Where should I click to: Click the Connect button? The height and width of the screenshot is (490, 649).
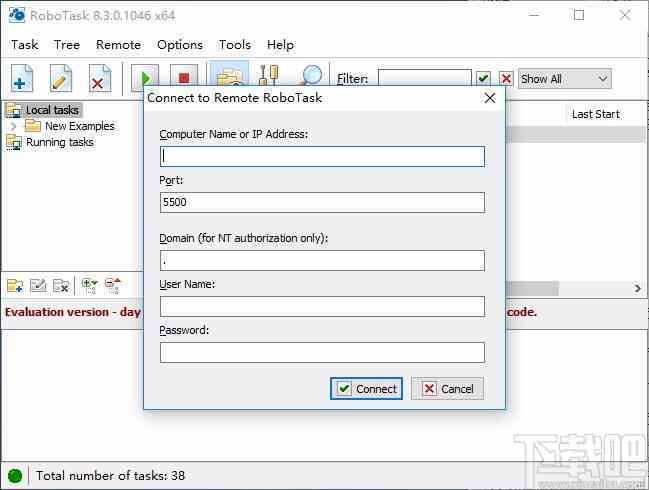point(366,389)
